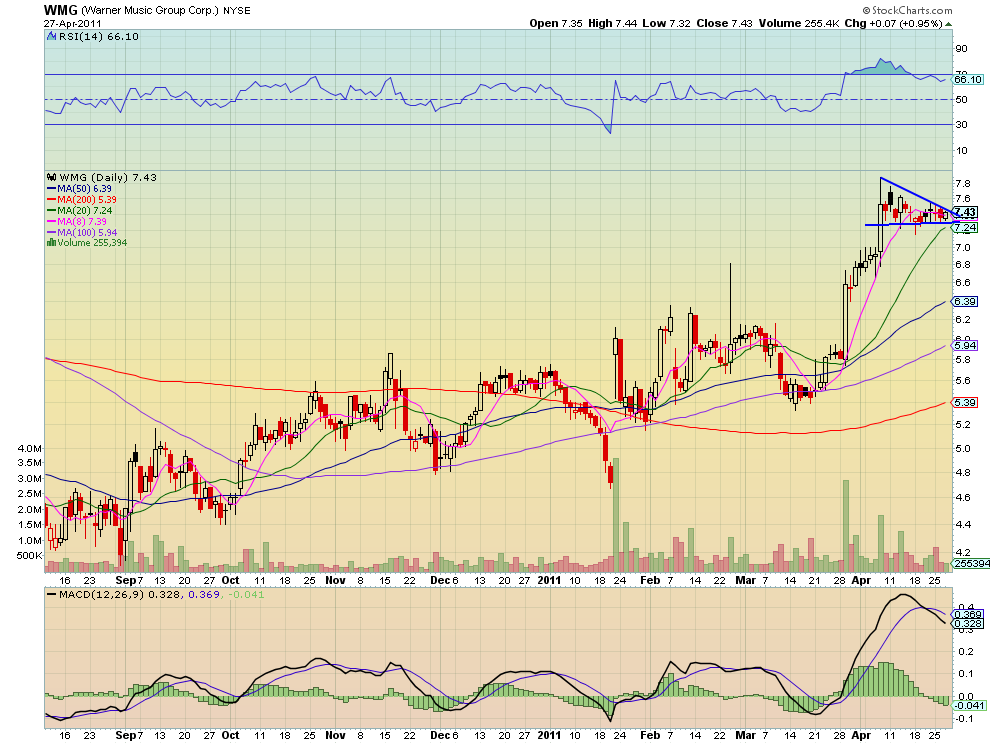Click the Open 7.35 quote value
Viewport: 990px width, 744px height.
556,23
